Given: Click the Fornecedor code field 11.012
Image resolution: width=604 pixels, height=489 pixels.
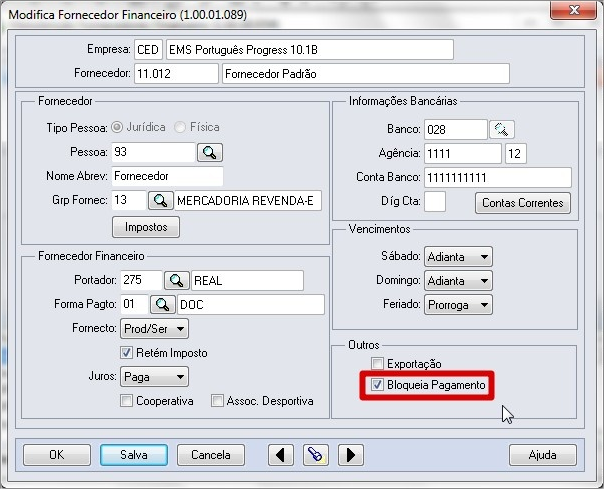Looking at the screenshot, I should pos(176,73).
